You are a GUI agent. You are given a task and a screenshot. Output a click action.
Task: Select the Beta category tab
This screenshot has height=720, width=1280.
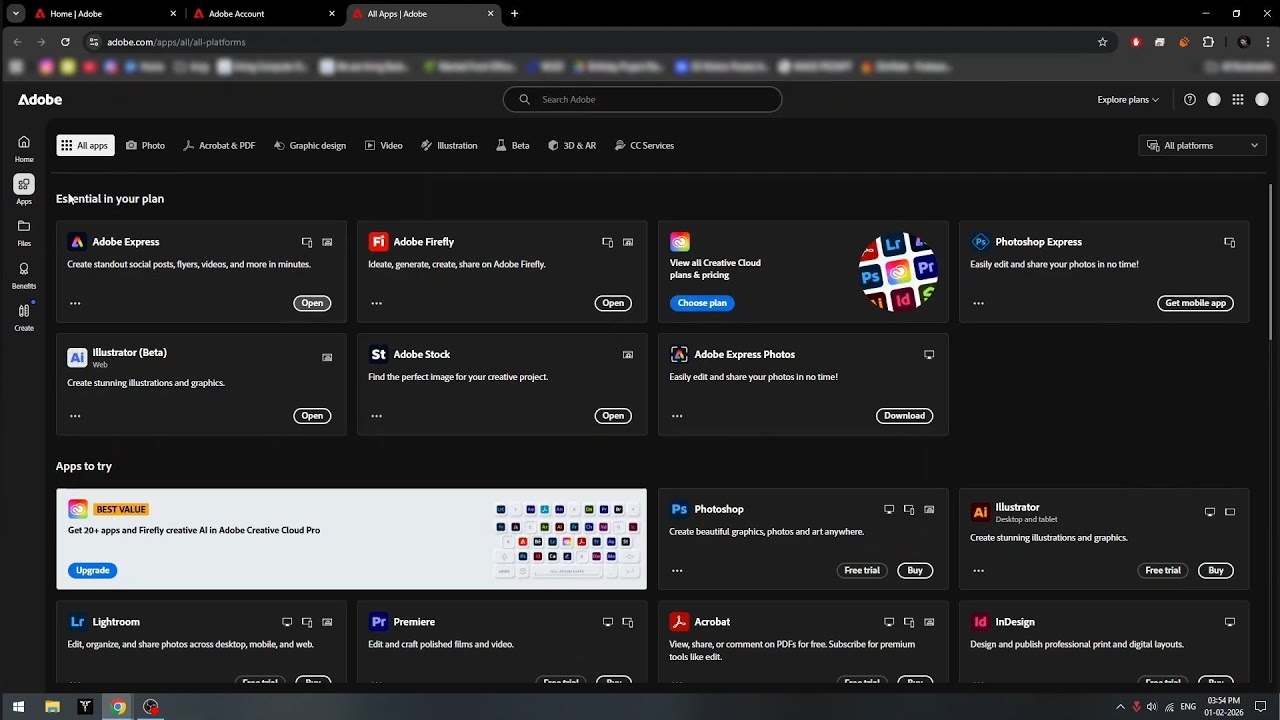pos(513,145)
